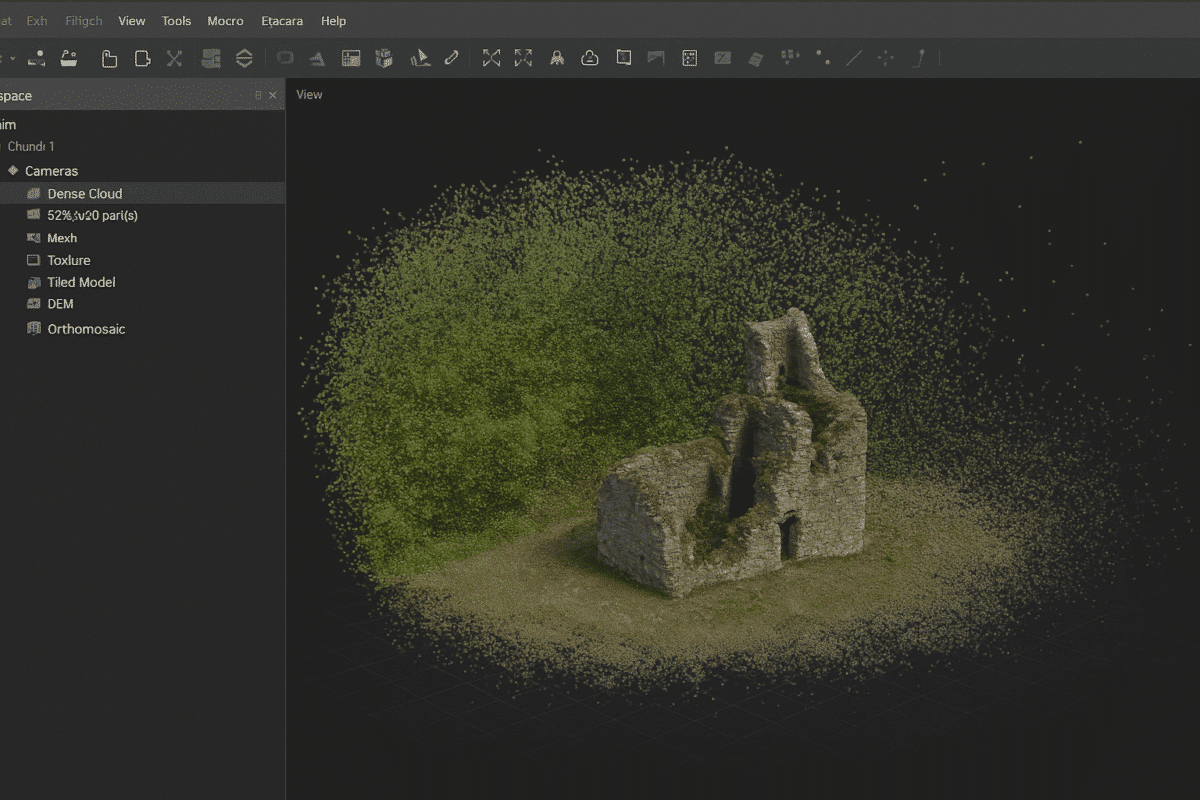Close the Workspace panel
This screenshot has width=1200, height=800.
click(x=273, y=96)
